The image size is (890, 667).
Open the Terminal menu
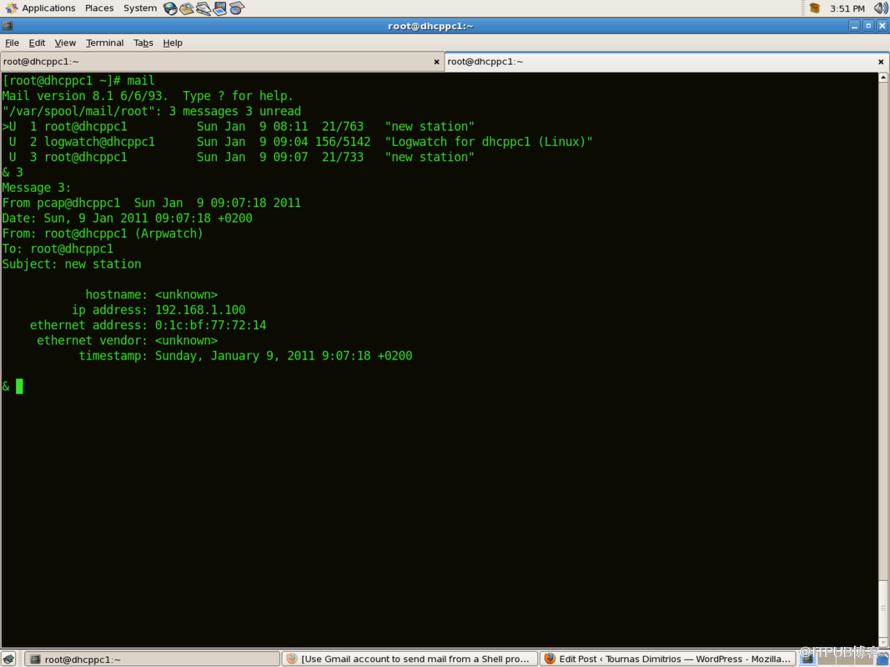pos(105,43)
